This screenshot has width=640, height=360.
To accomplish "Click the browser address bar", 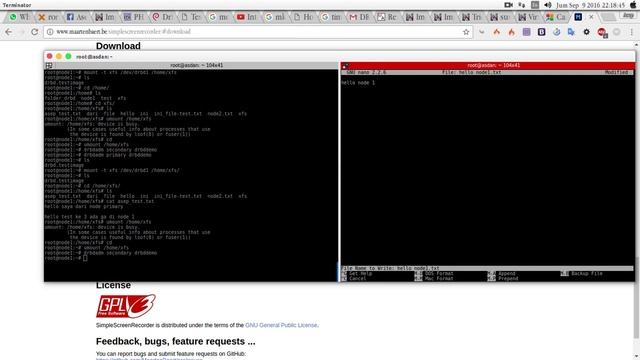I will click(259, 32).
